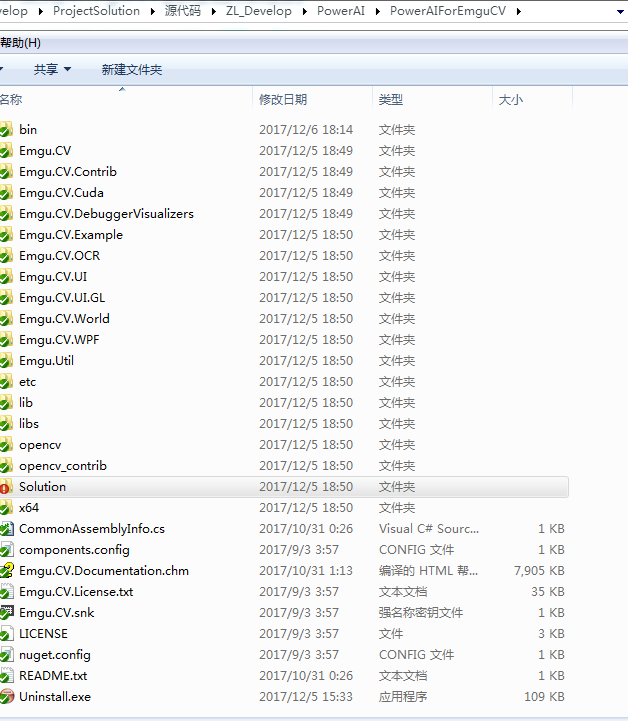Click 源代码 breadcrumb in address bar

[x=183, y=11]
